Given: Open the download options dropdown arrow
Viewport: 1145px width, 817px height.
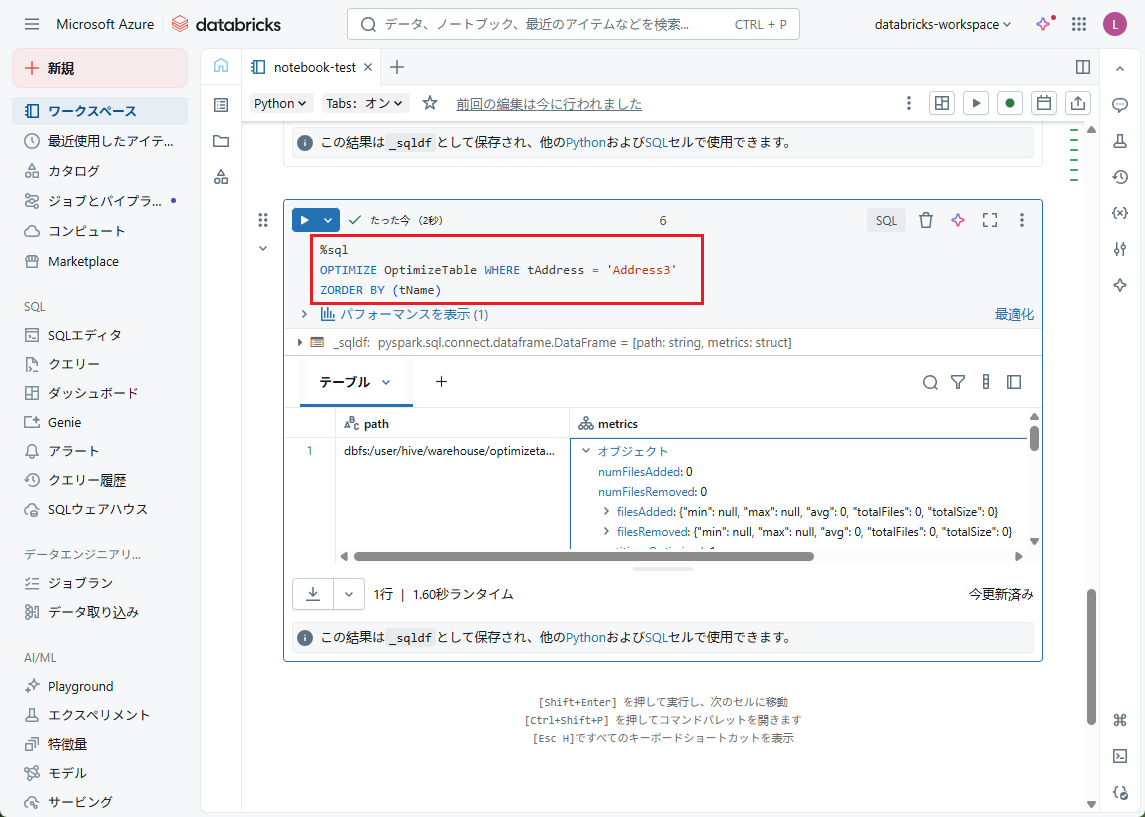Looking at the screenshot, I should click(348, 593).
